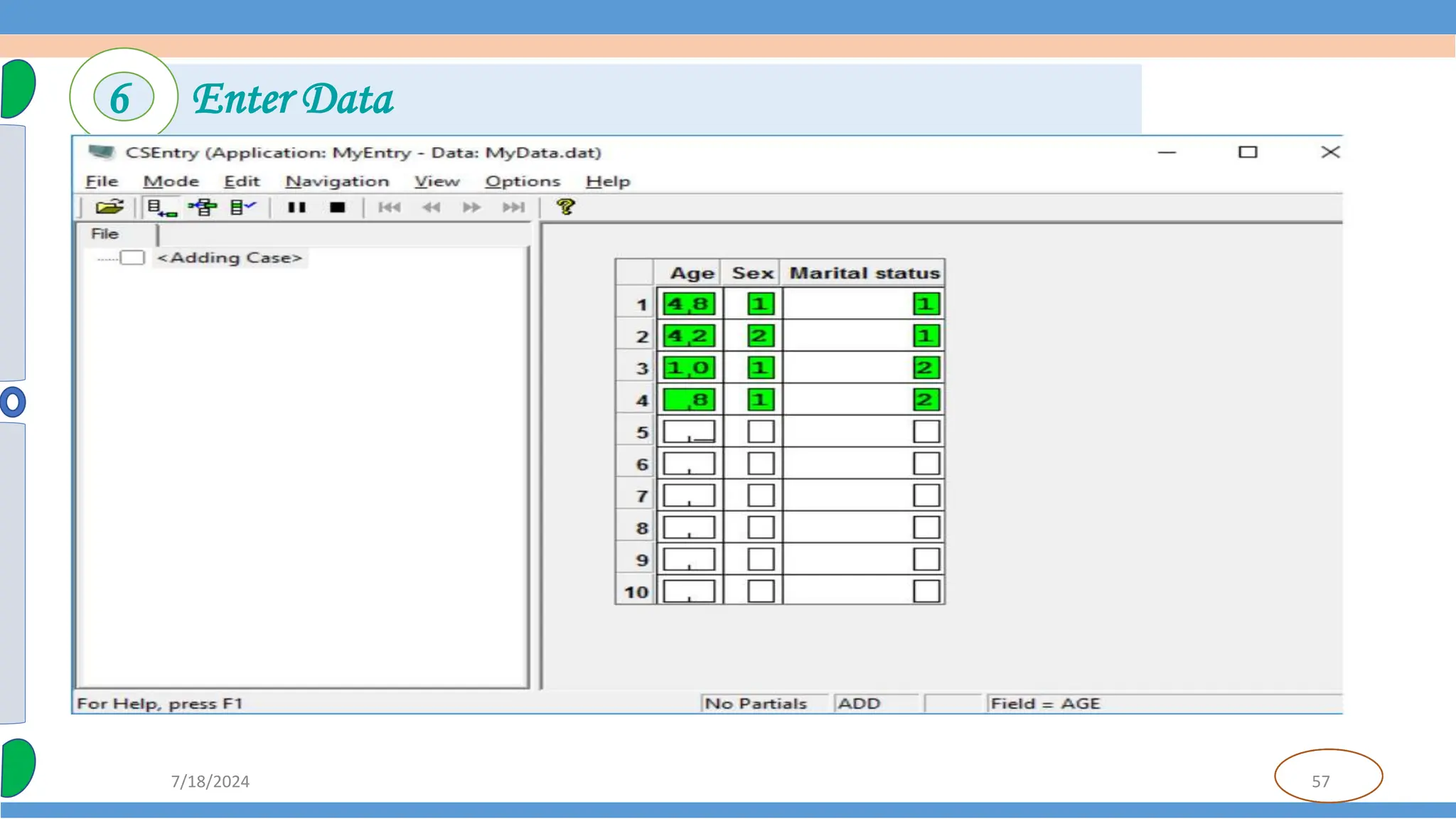Click the Age field in row 2

click(x=689, y=336)
